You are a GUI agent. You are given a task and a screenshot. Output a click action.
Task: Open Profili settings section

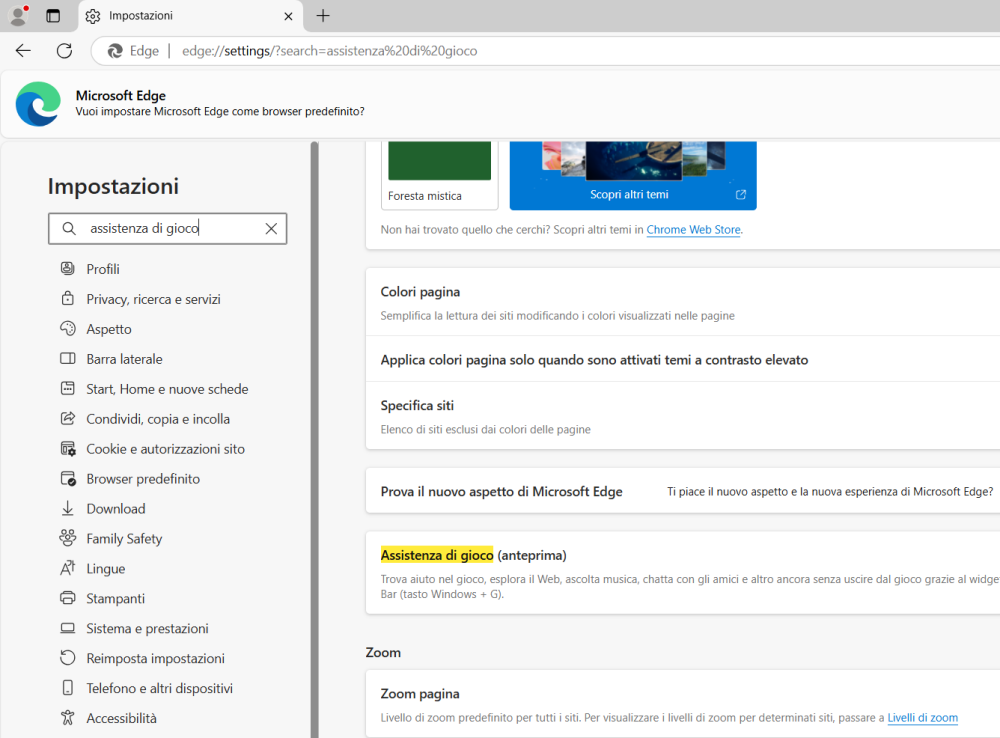103,269
